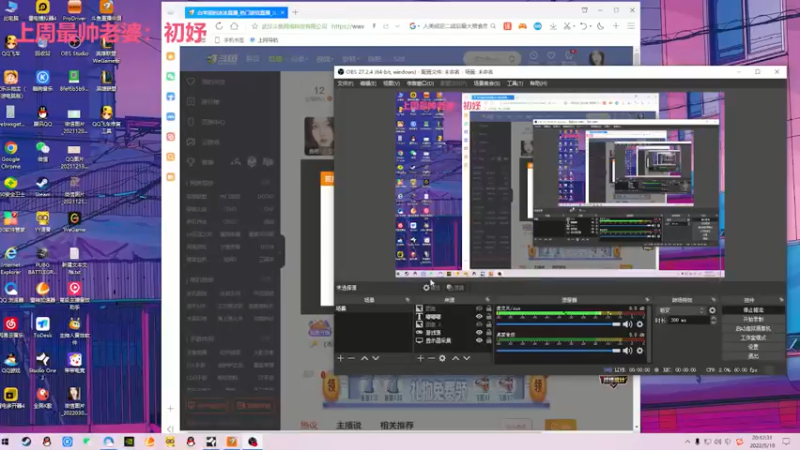Open browser downloads icon
This screenshot has width=800, height=450.
pos(553,26)
